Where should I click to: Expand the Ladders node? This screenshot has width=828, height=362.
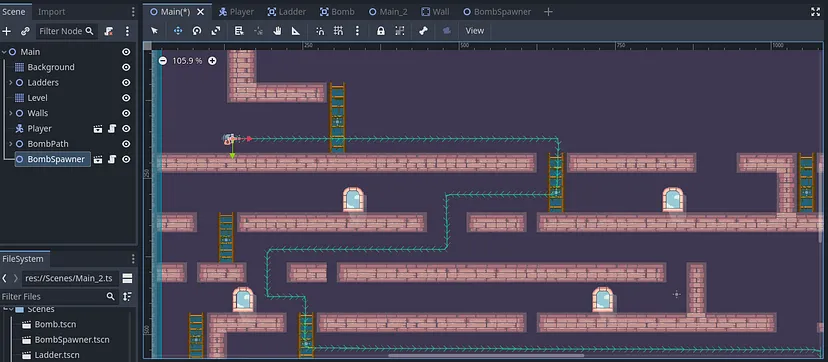point(11,82)
